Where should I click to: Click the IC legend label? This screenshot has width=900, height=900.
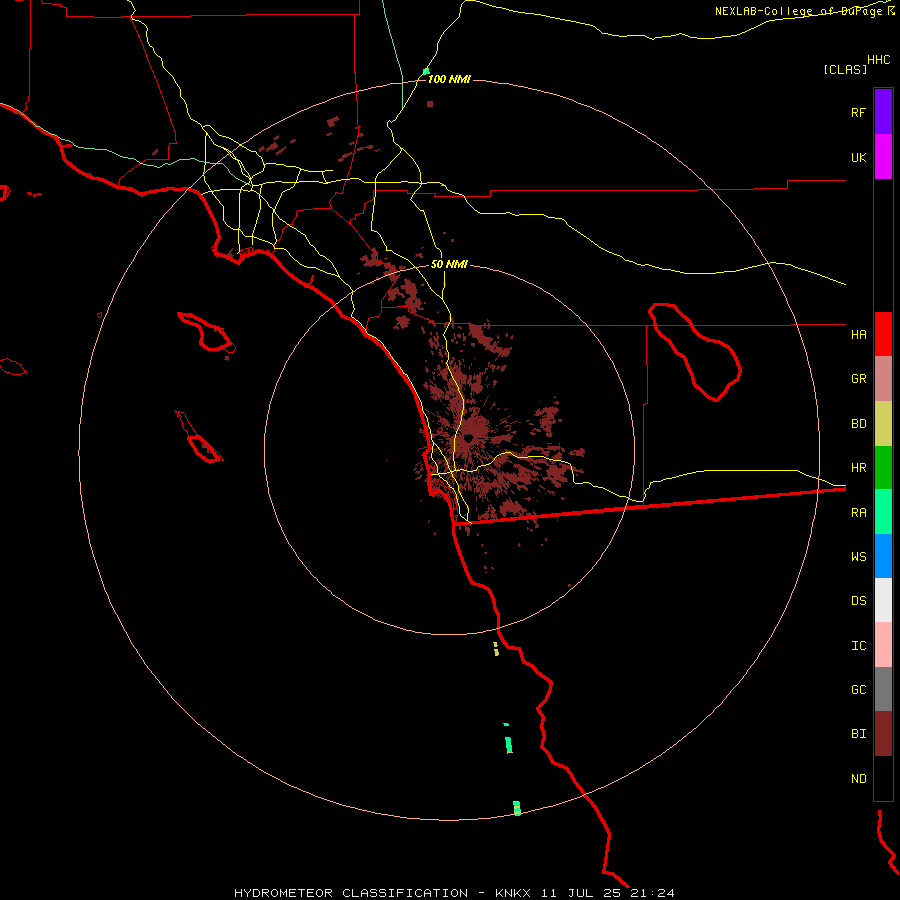858,646
